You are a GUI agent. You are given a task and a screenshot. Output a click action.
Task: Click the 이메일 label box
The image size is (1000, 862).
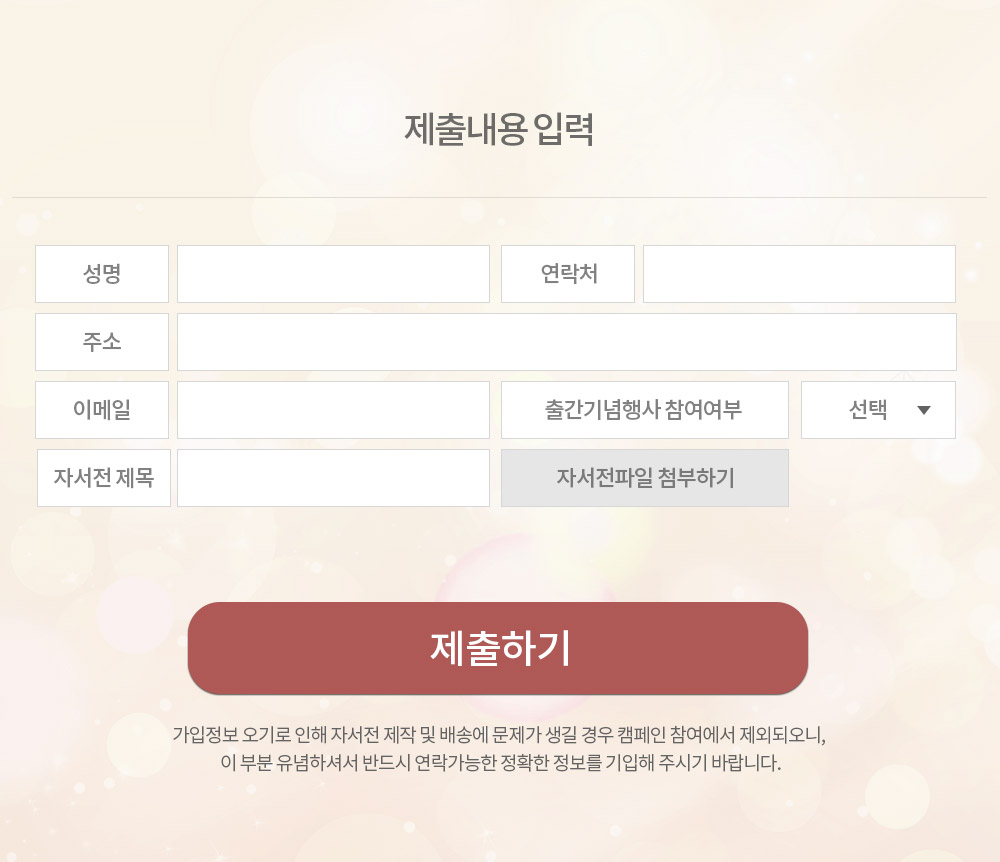coord(102,410)
